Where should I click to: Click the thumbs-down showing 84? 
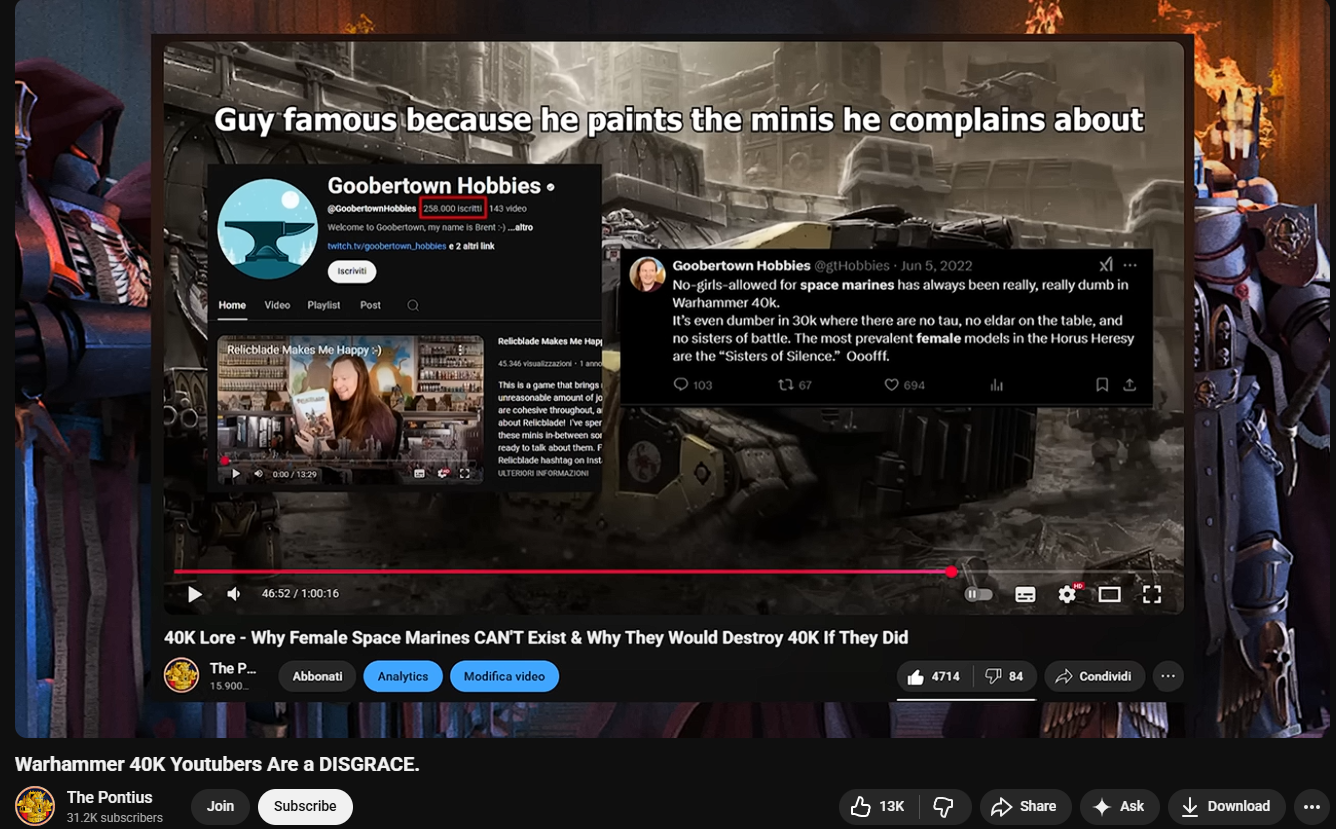click(x=1004, y=677)
